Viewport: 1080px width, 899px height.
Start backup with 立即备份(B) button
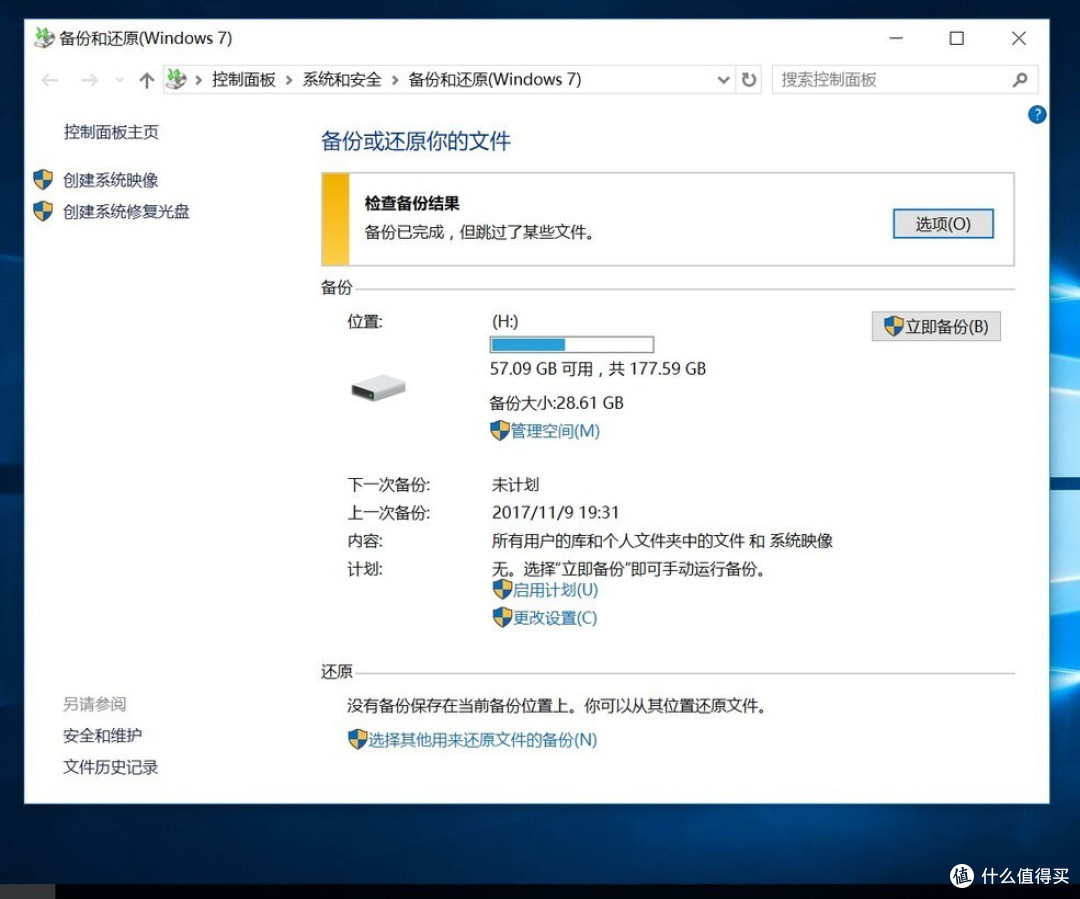tap(936, 327)
